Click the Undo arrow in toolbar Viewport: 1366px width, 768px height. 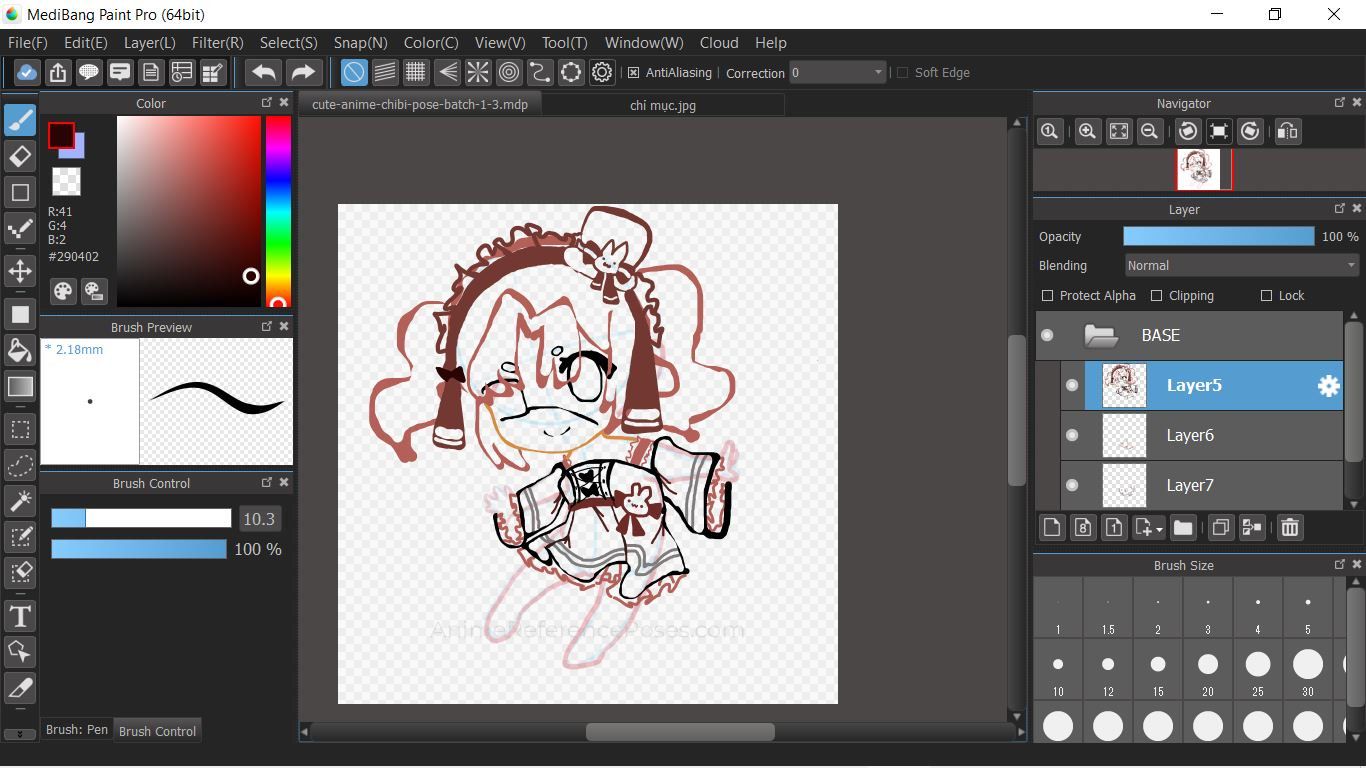(x=264, y=72)
